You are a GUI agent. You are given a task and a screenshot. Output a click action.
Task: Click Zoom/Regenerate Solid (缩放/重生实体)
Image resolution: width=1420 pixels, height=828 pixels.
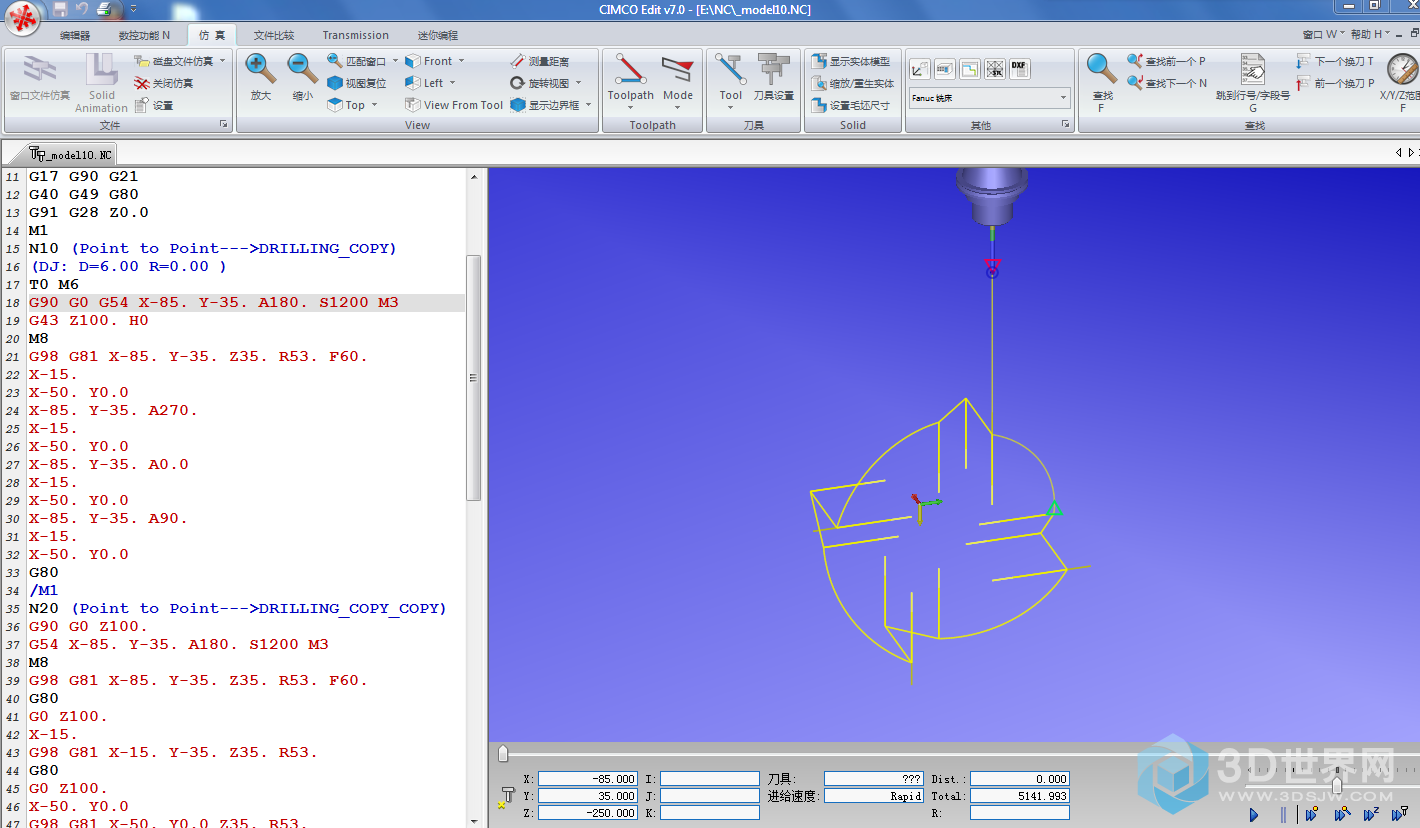coord(852,83)
